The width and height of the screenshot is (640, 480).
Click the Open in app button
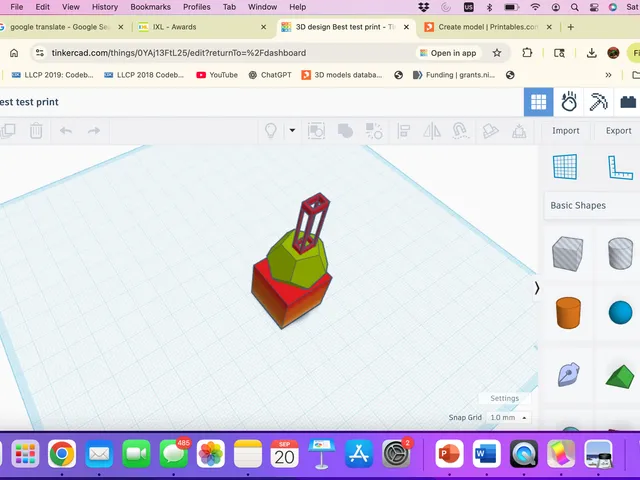(x=448, y=53)
